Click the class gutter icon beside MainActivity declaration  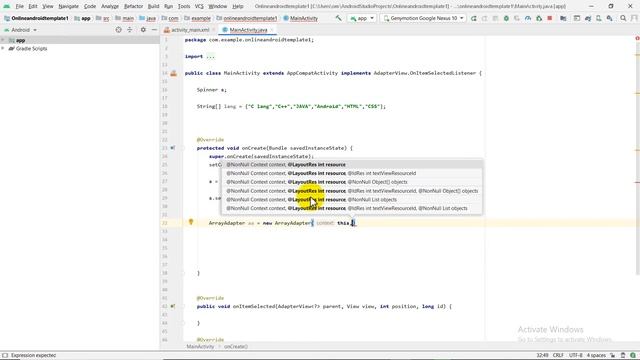(x=173, y=73)
